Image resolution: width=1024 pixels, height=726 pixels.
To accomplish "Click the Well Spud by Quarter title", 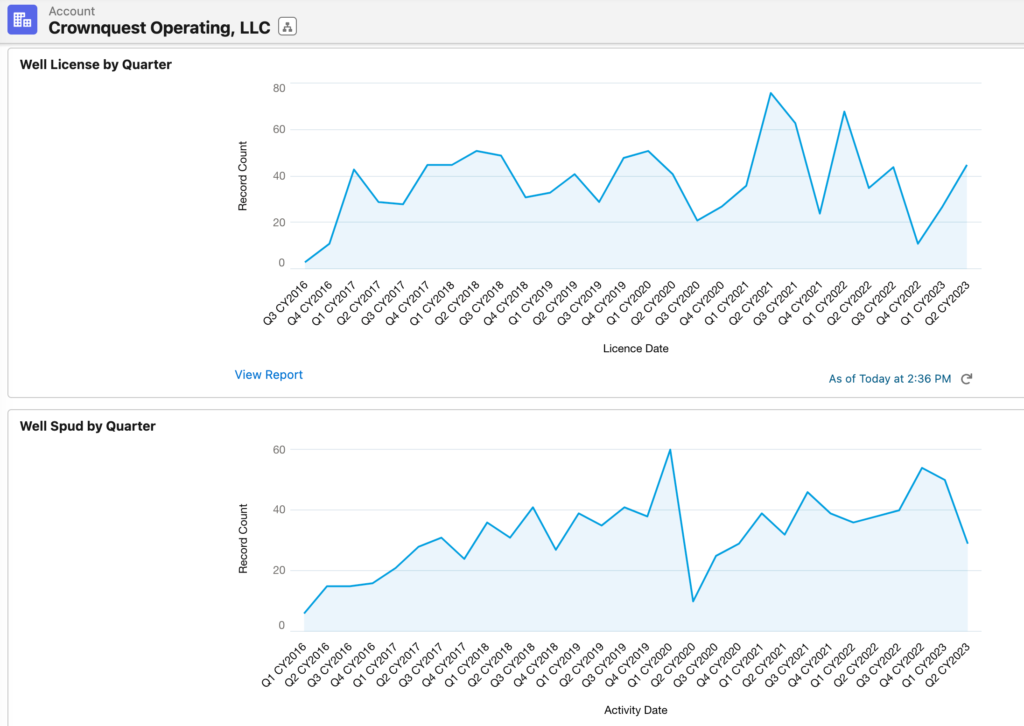I will point(88,426).
